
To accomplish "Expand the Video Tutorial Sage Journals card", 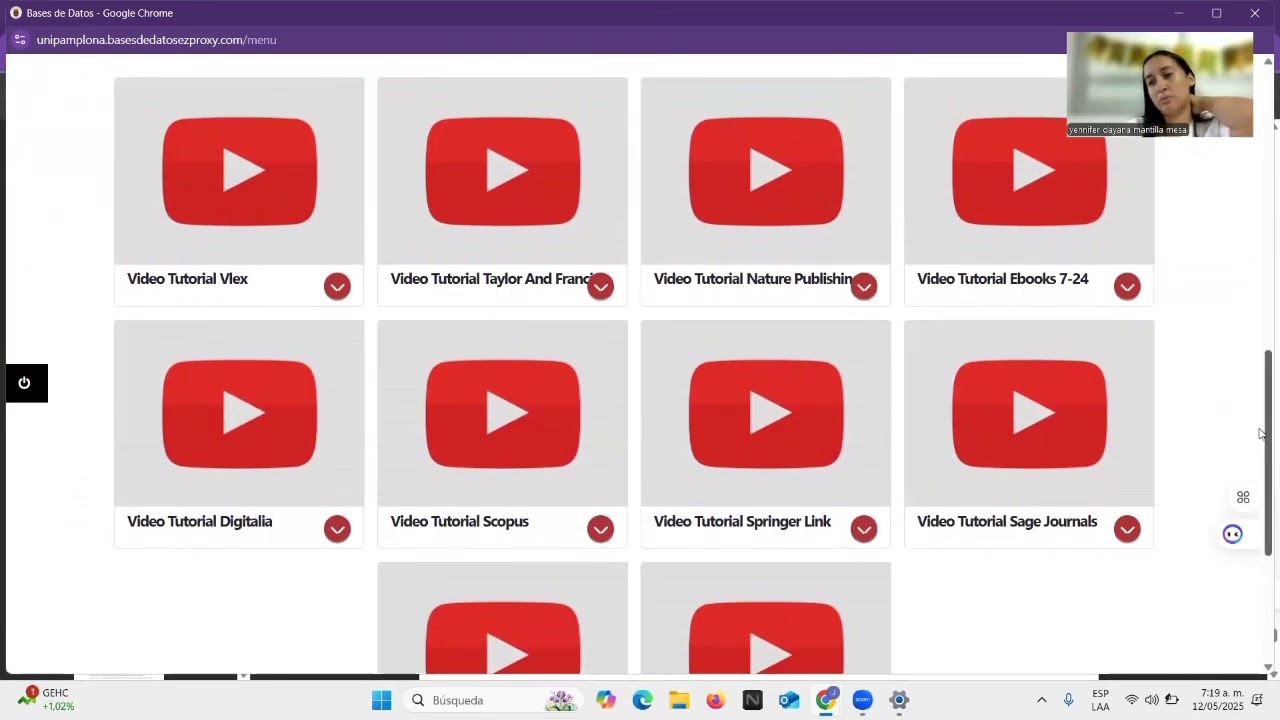I will (1127, 529).
